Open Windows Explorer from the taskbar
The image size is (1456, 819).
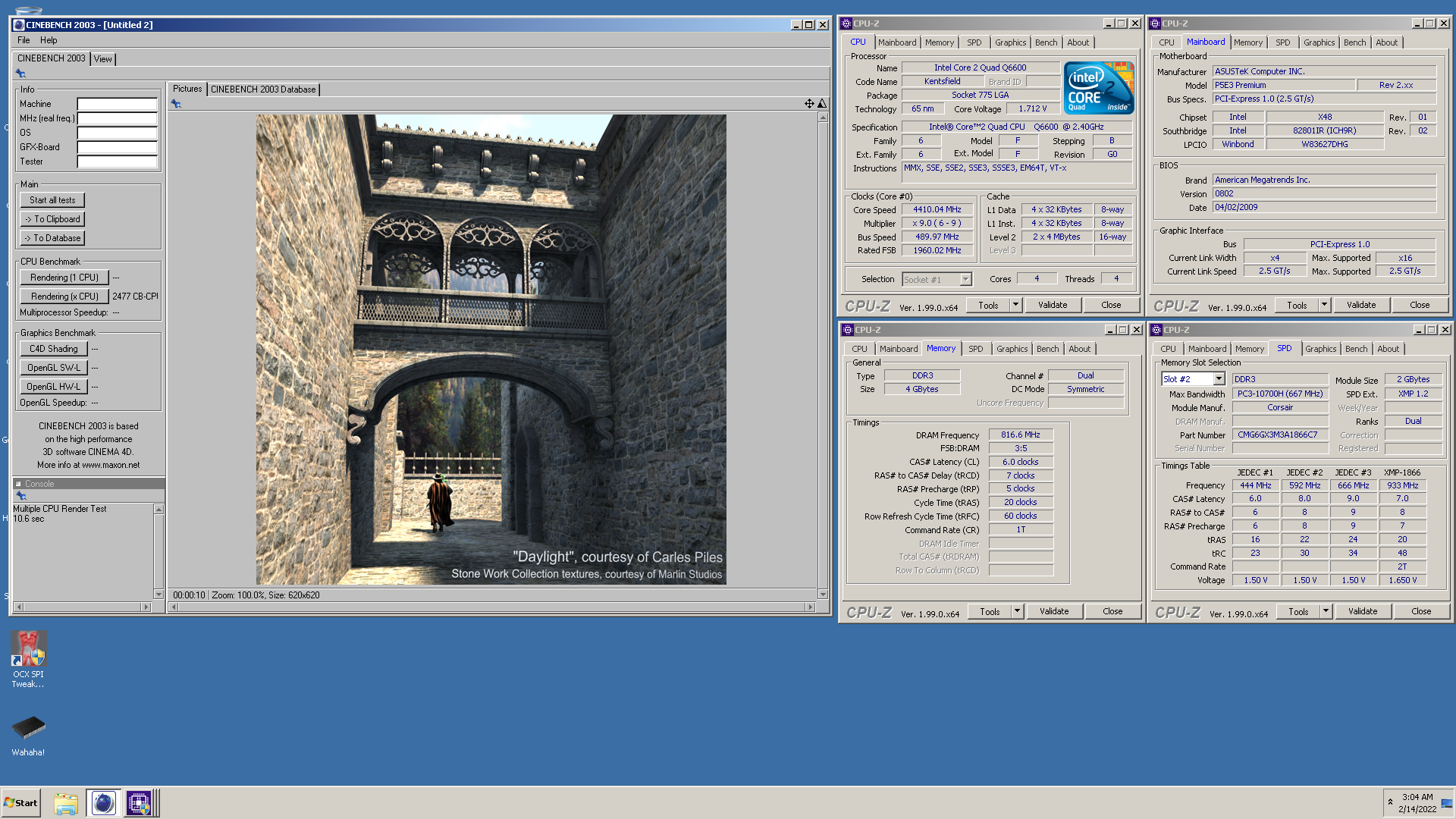(66, 803)
